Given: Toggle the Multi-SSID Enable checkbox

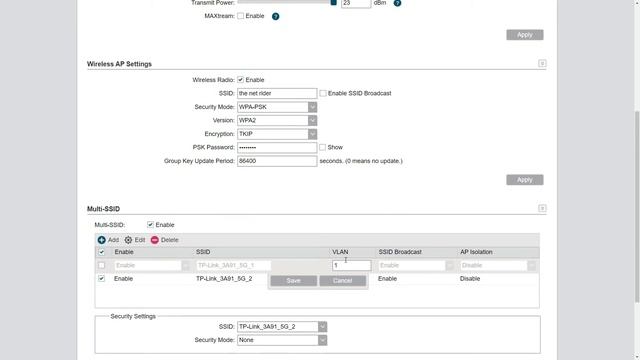Looking at the screenshot, I should click(x=150, y=224).
